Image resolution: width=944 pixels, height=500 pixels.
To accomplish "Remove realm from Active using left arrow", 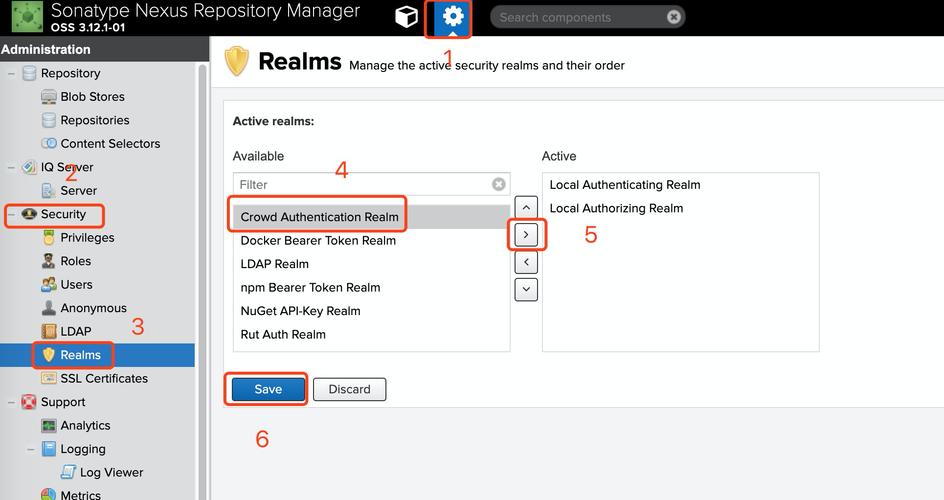I will coord(526,262).
